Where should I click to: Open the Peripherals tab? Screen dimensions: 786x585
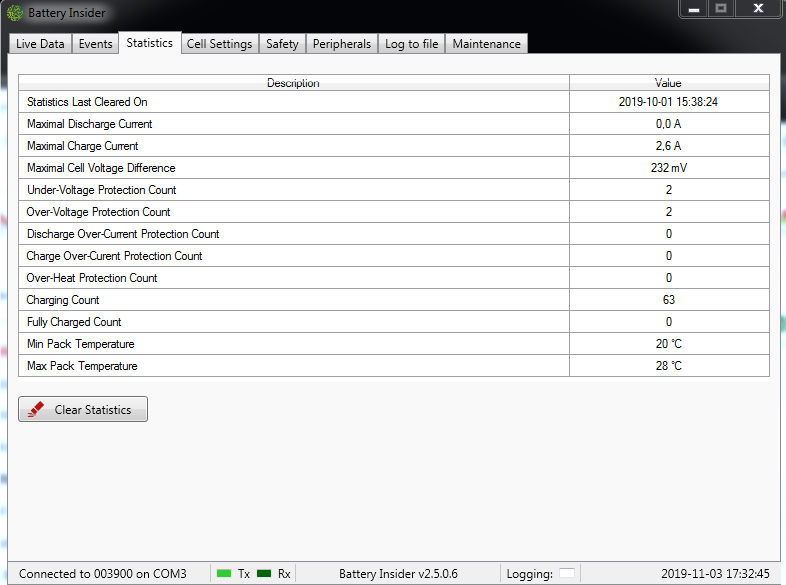[x=341, y=44]
